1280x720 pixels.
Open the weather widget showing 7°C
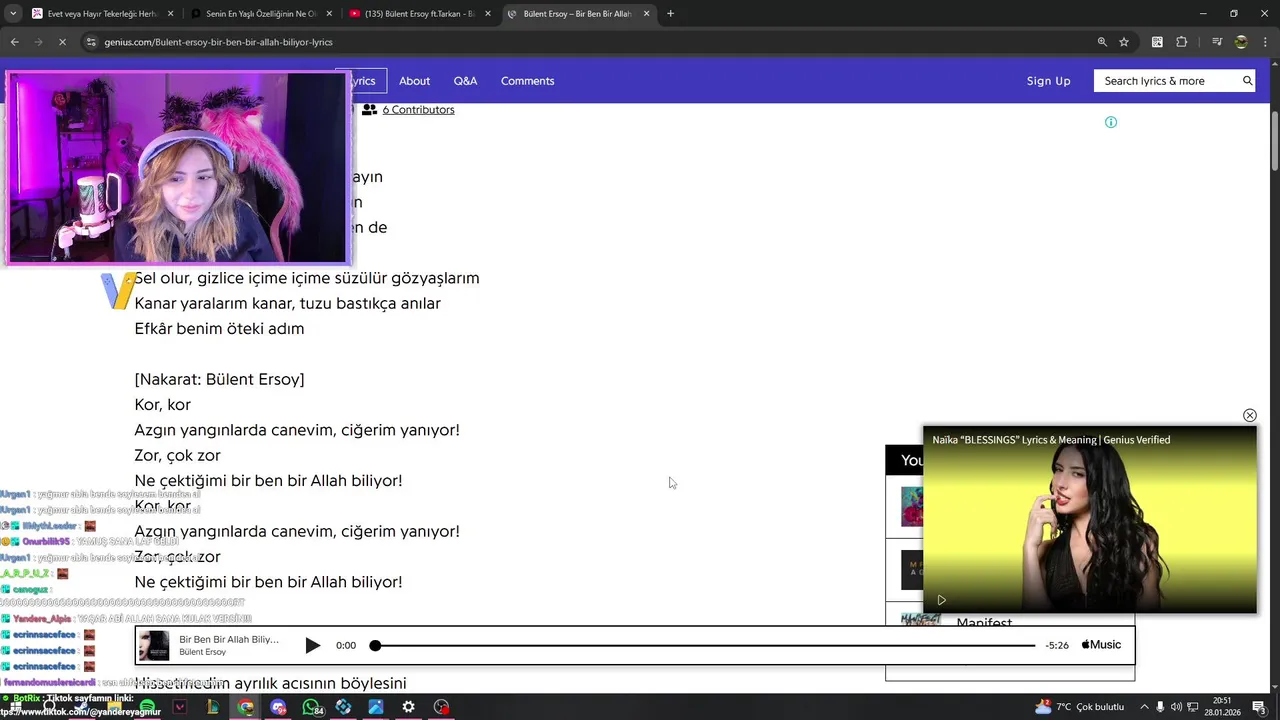point(1081,707)
